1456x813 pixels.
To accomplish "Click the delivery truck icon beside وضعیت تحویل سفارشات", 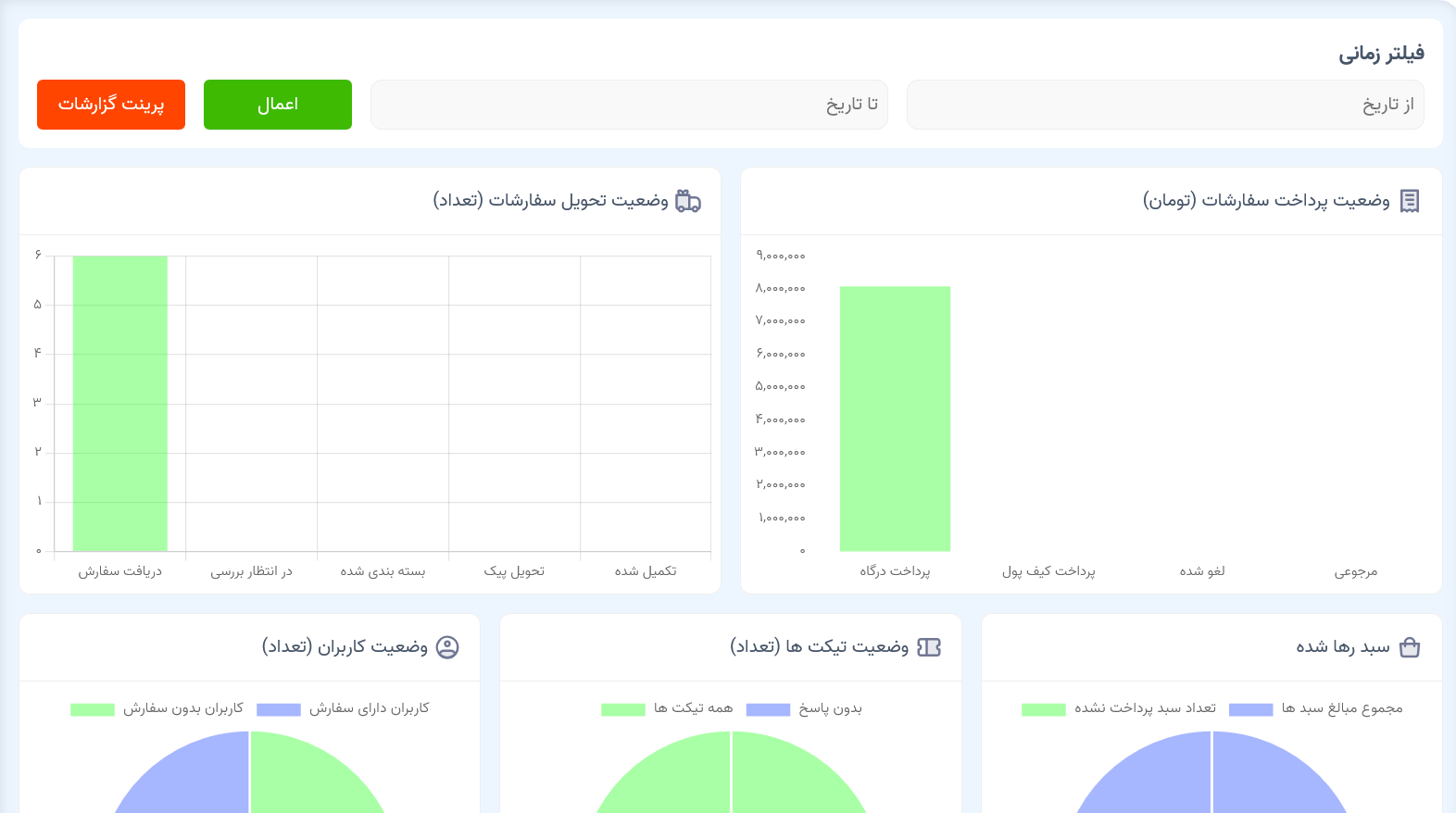I will click(688, 201).
